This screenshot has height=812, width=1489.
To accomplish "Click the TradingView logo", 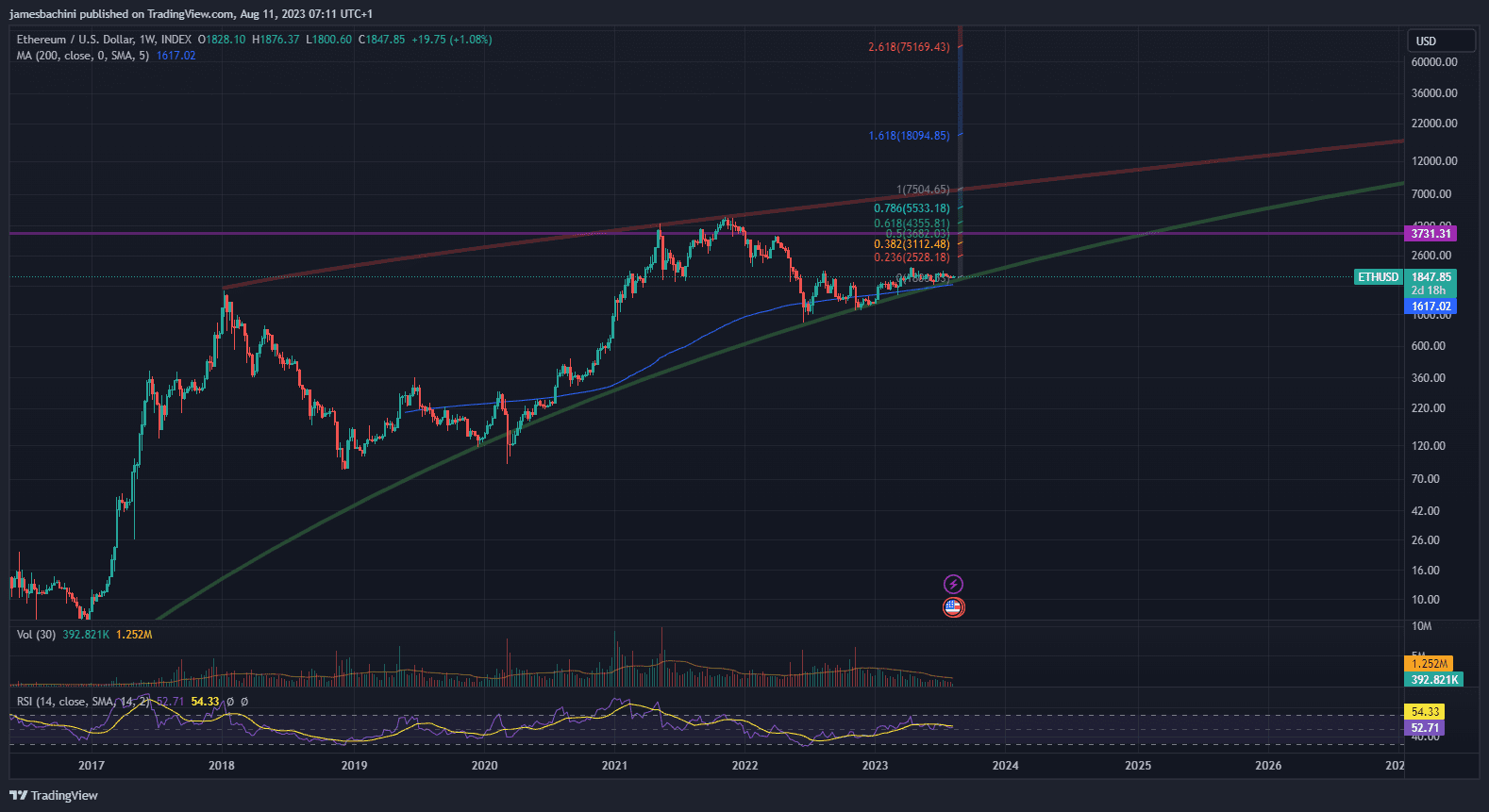I will click(x=54, y=795).
